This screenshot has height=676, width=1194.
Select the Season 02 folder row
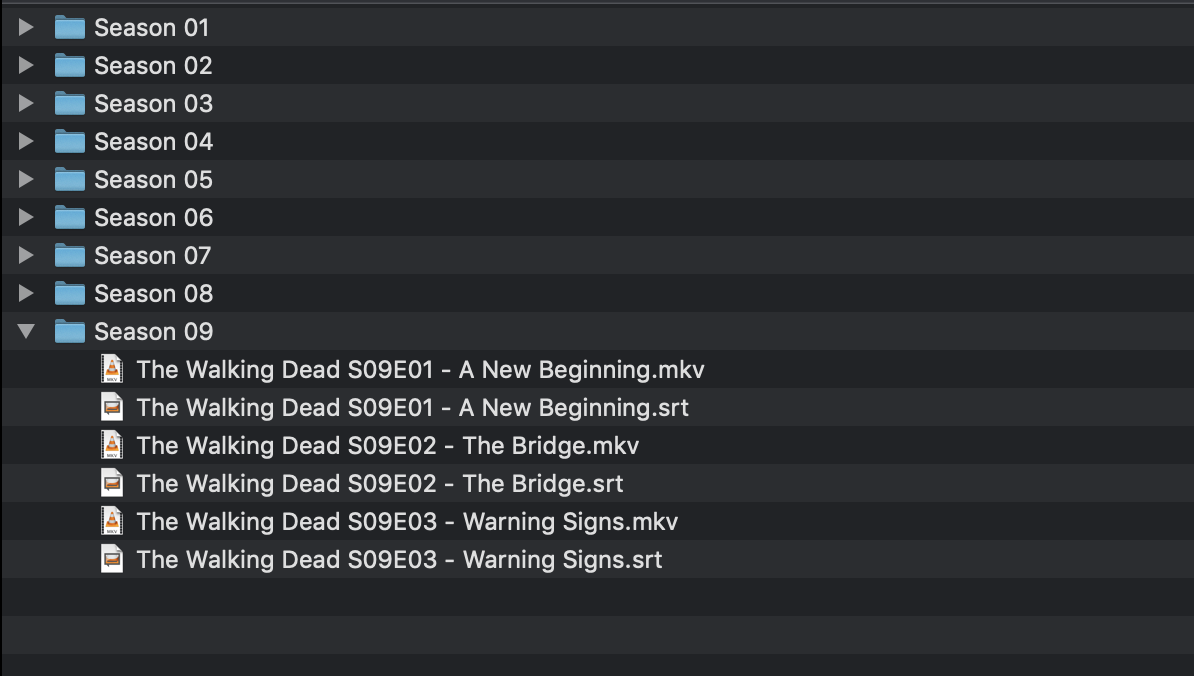coord(153,66)
